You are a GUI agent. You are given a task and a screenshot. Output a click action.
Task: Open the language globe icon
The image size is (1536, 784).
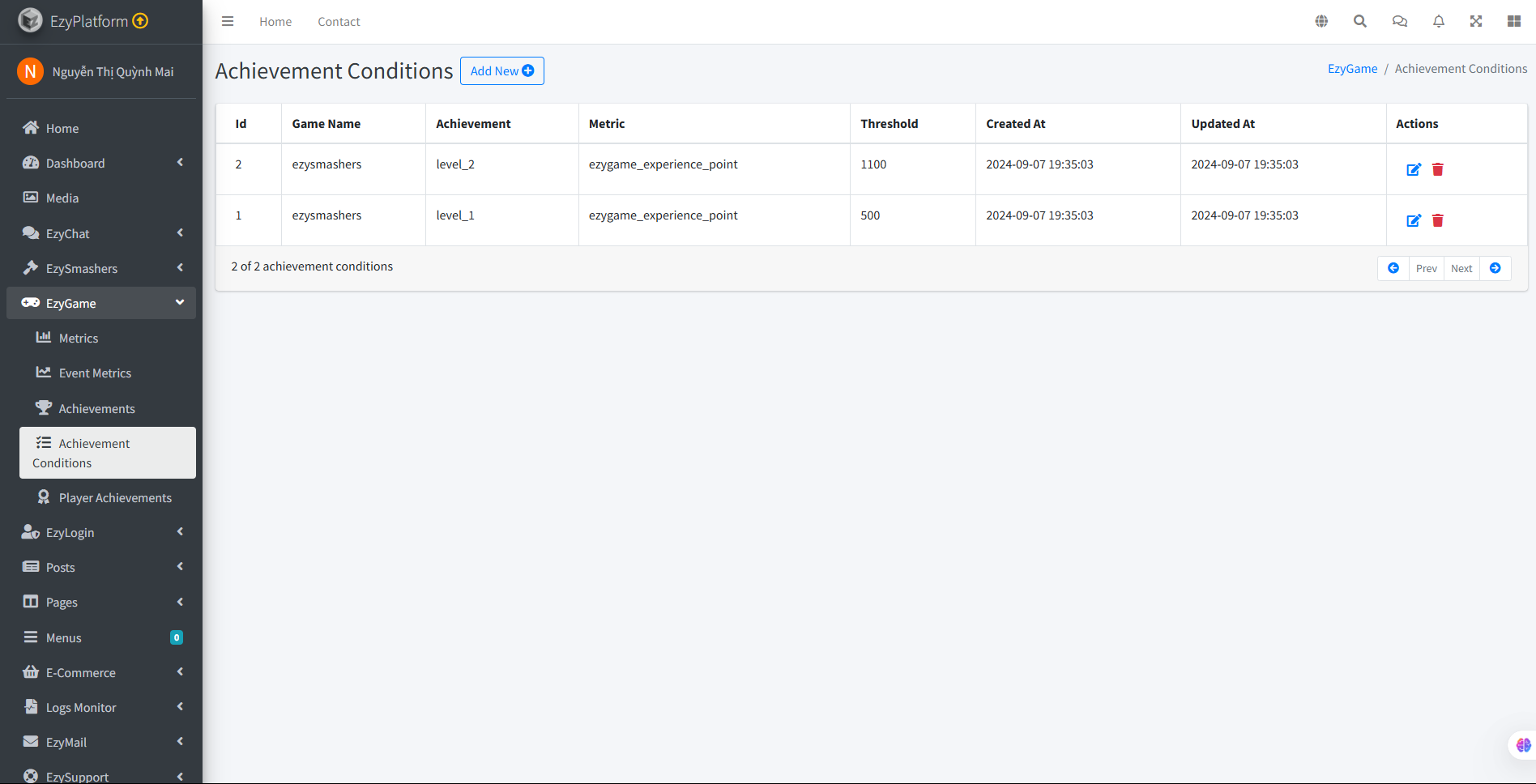click(1321, 21)
